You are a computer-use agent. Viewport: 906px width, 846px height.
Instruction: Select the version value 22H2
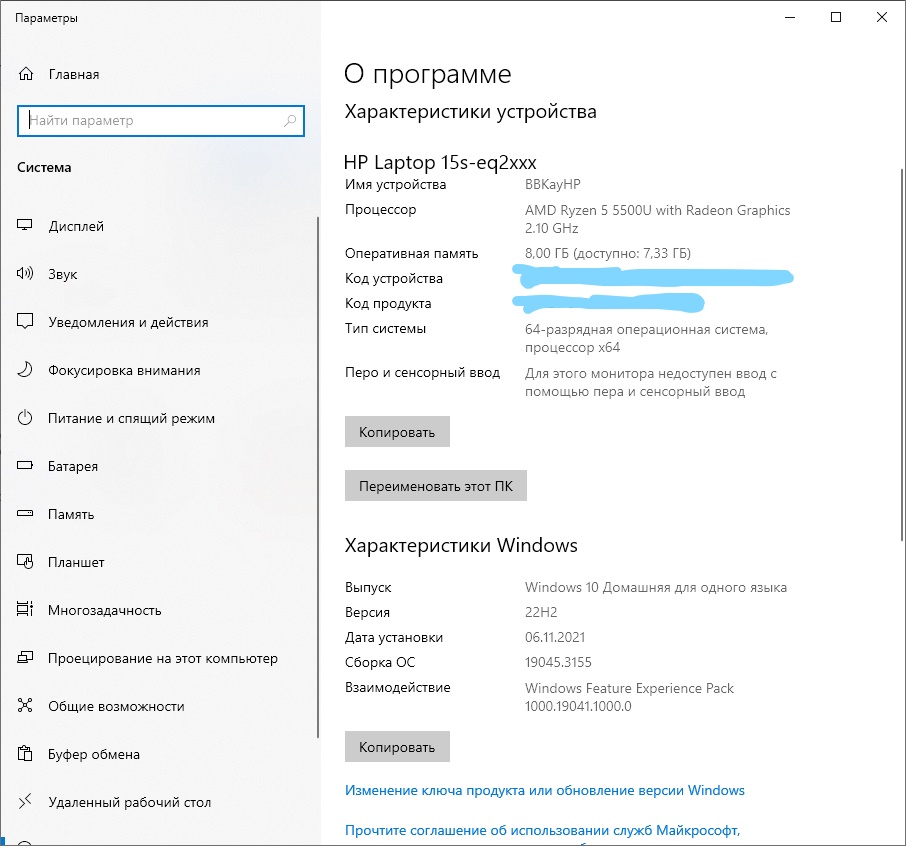541,612
